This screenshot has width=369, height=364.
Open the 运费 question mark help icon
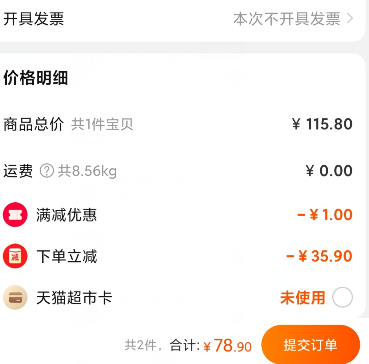pyautogui.click(x=47, y=171)
